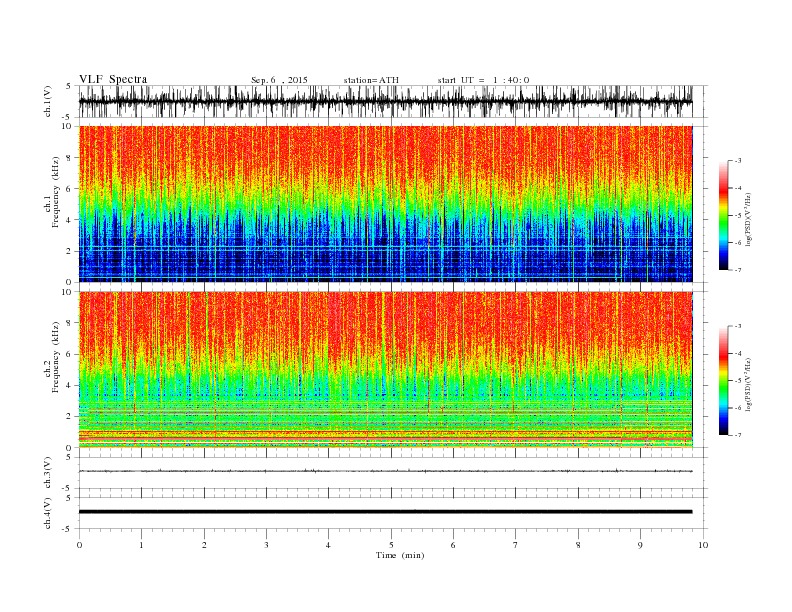This screenshot has width=792, height=612.
Task: Click the "4" minute tick label
Action: [x=329, y=545]
